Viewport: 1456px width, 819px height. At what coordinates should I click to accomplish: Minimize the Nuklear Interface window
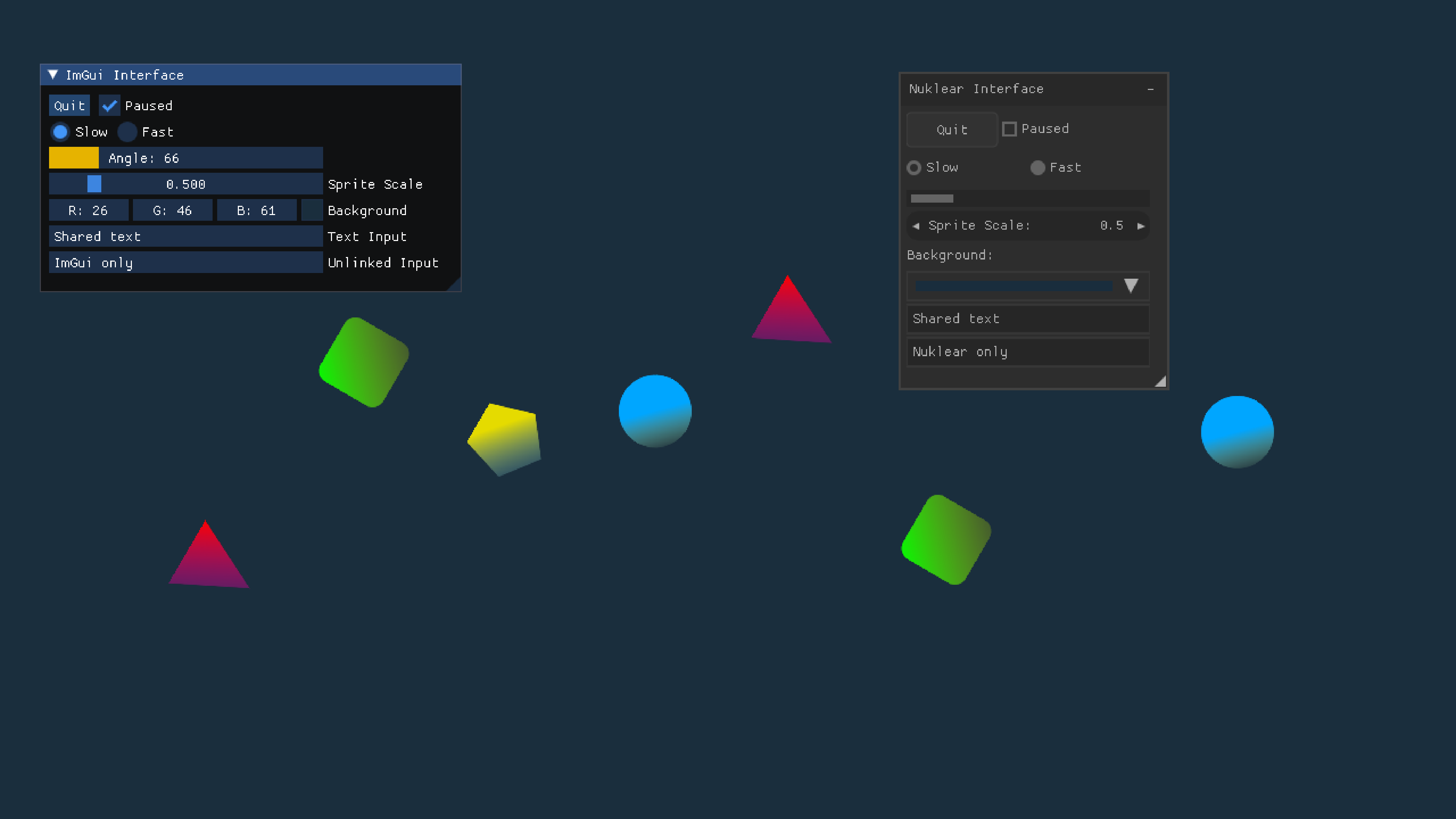pyautogui.click(x=1150, y=89)
